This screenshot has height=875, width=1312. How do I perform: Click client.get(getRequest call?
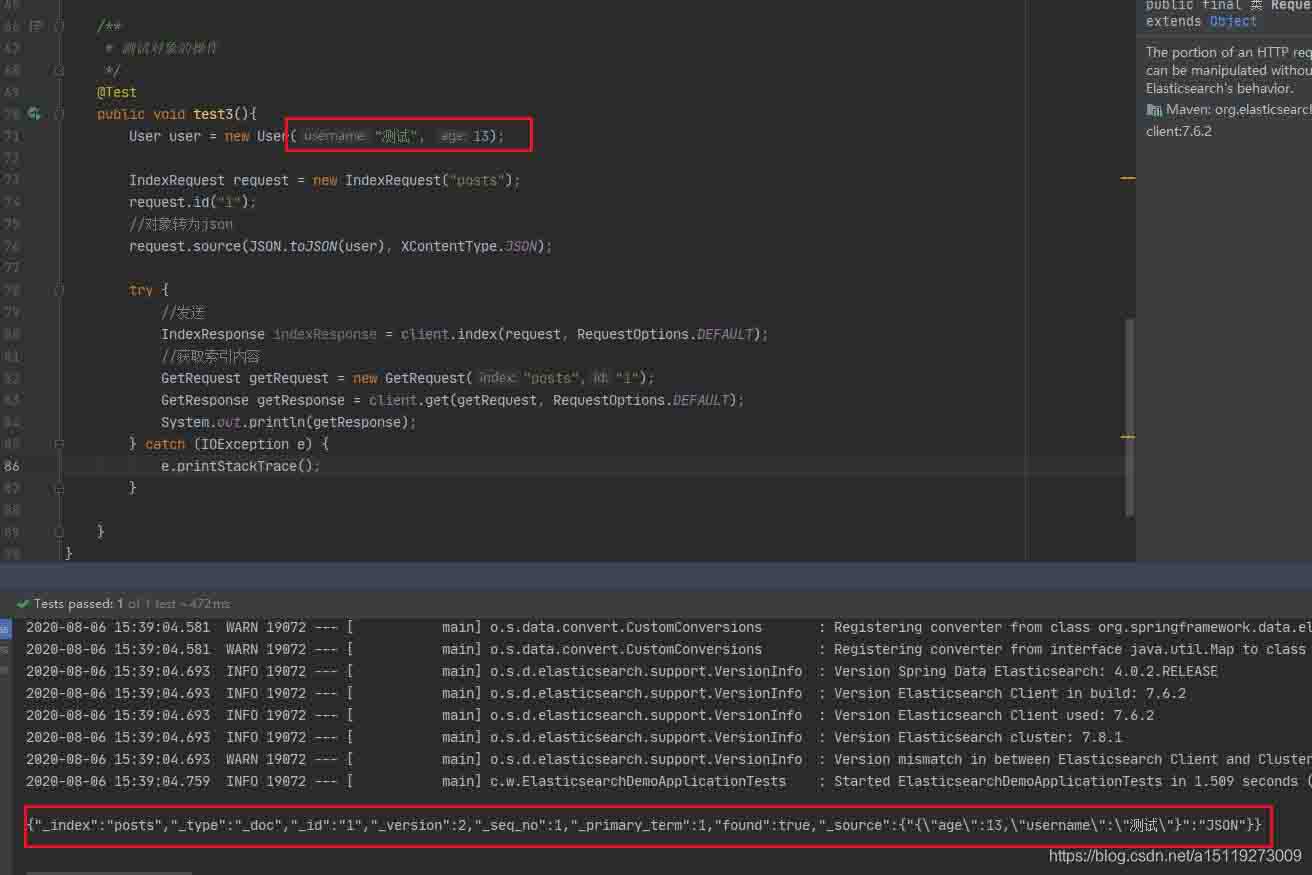point(453,400)
